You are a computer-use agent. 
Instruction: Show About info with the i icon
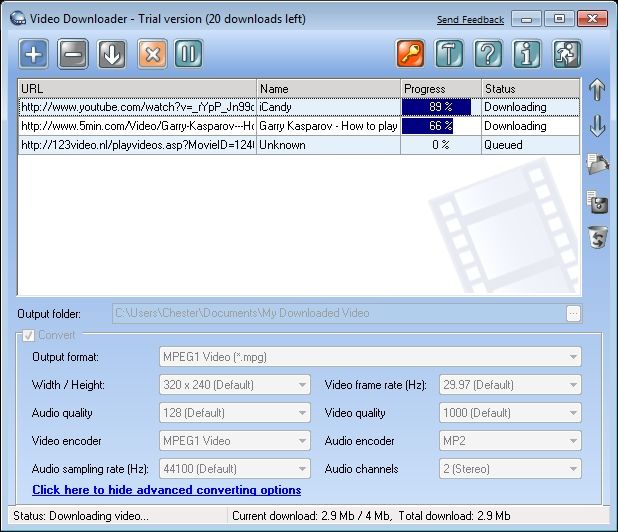(527, 54)
